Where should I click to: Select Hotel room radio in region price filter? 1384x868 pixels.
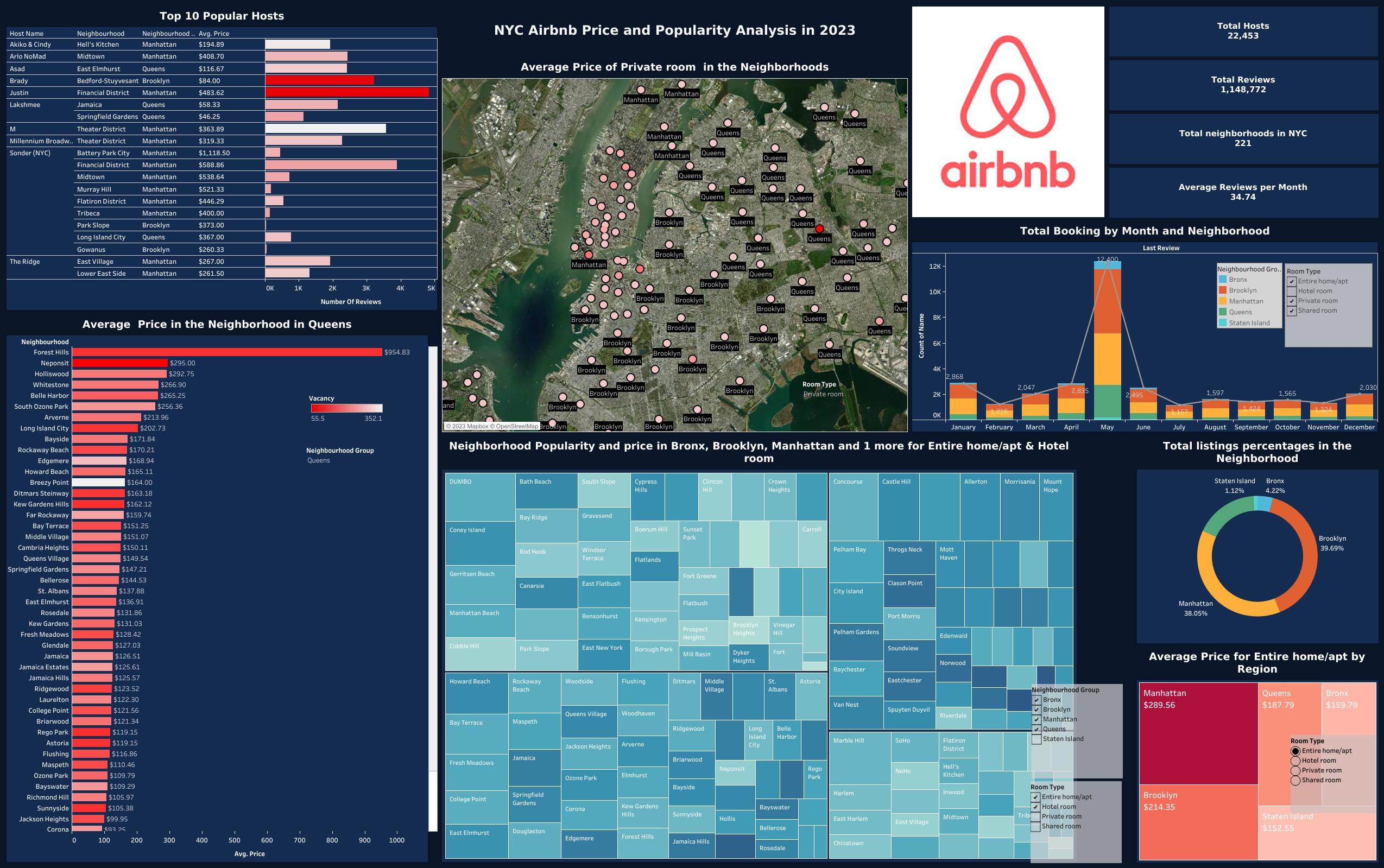point(1295,761)
